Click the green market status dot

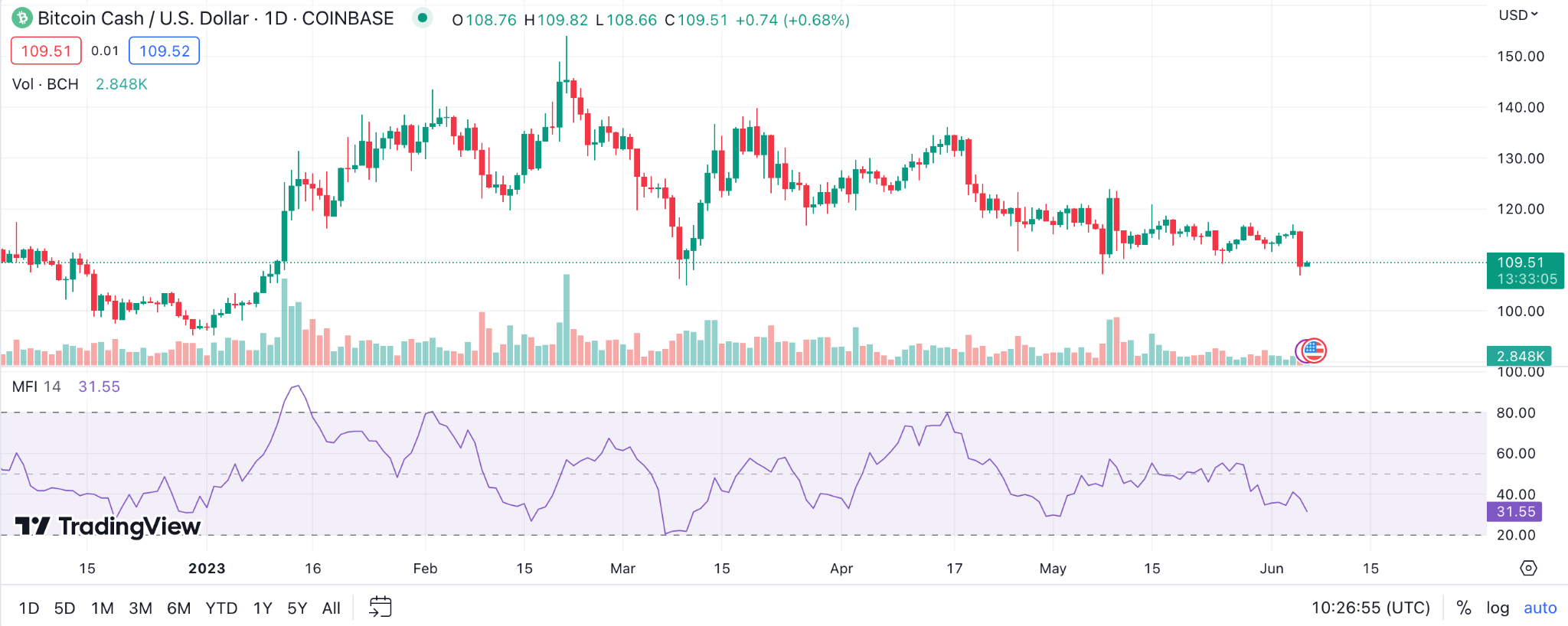pos(422,18)
